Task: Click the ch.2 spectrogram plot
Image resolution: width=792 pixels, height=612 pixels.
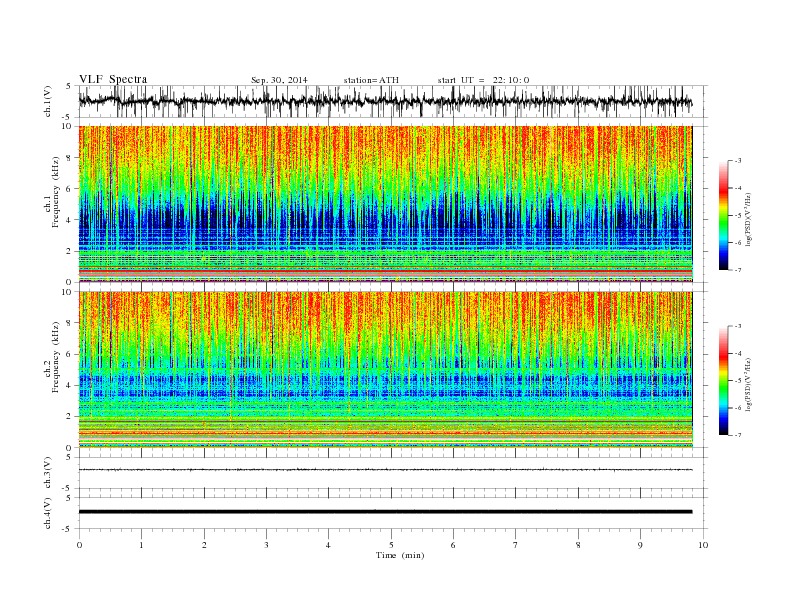Action: click(x=386, y=370)
